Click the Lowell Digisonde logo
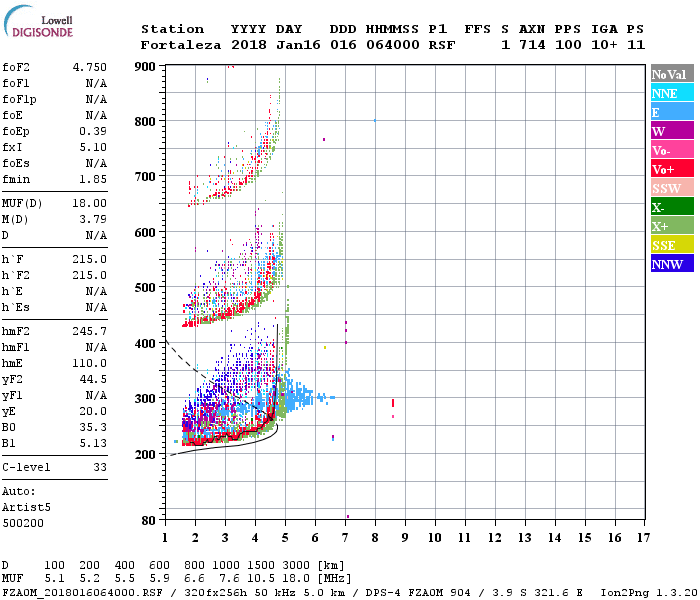Screen dimensions: 700x600 pos(38,21)
